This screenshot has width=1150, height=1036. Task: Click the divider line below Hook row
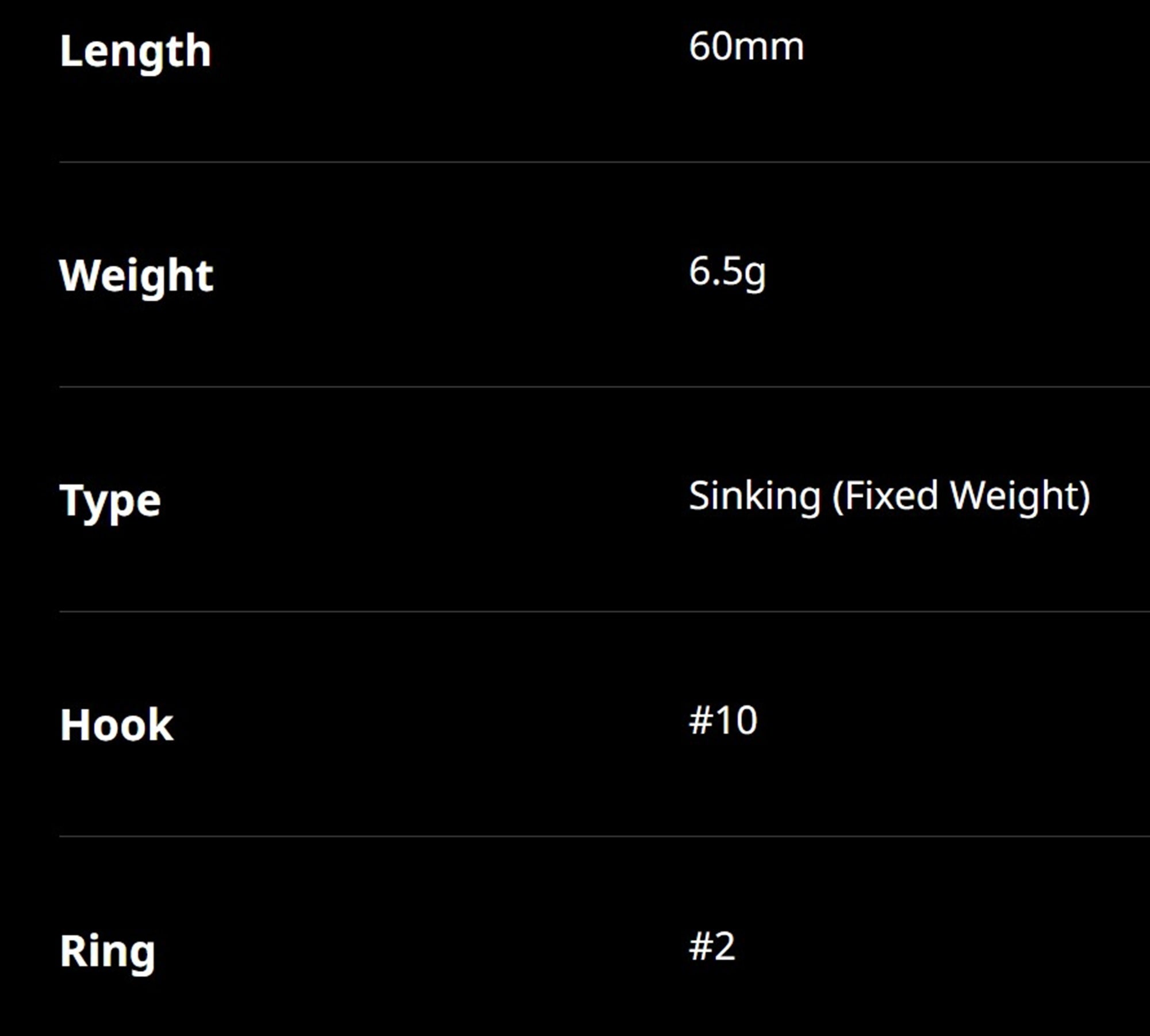604,837
